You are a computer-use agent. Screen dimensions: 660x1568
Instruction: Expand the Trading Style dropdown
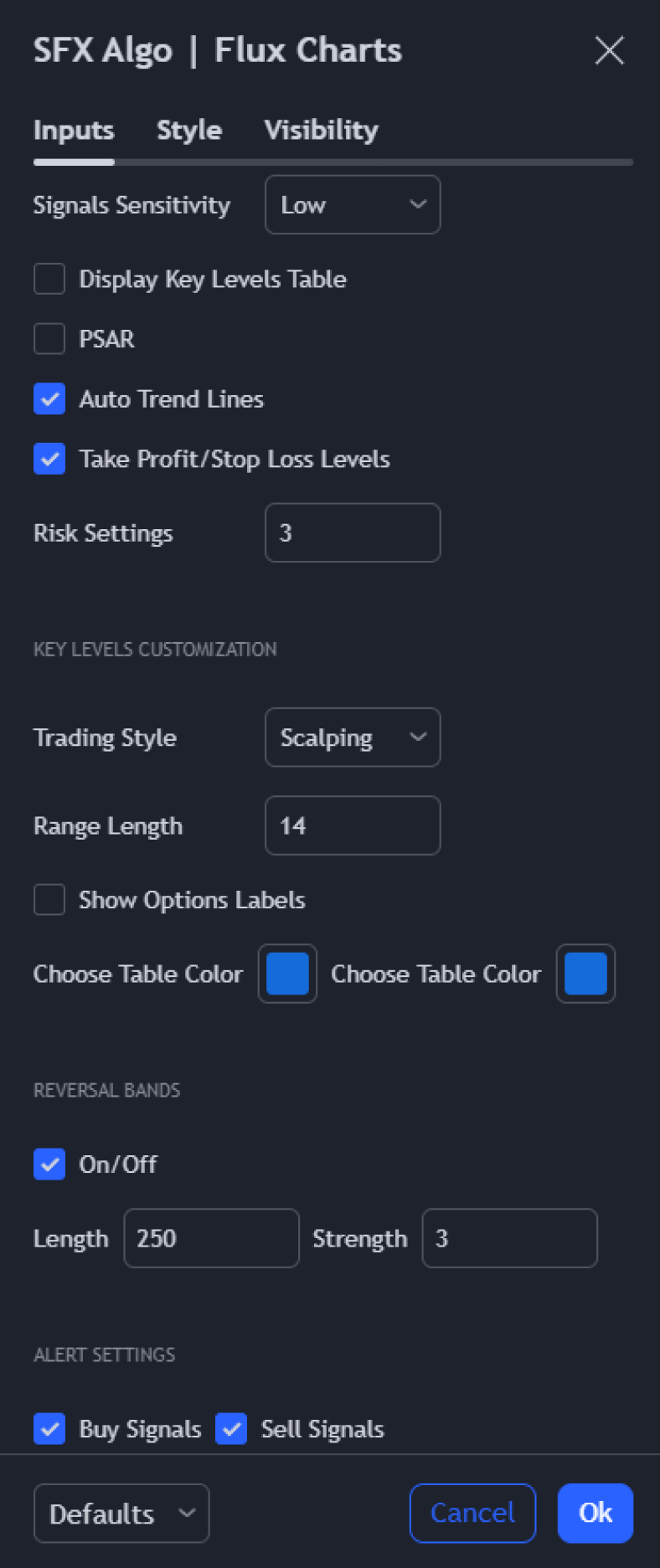click(x=353, y=738)
